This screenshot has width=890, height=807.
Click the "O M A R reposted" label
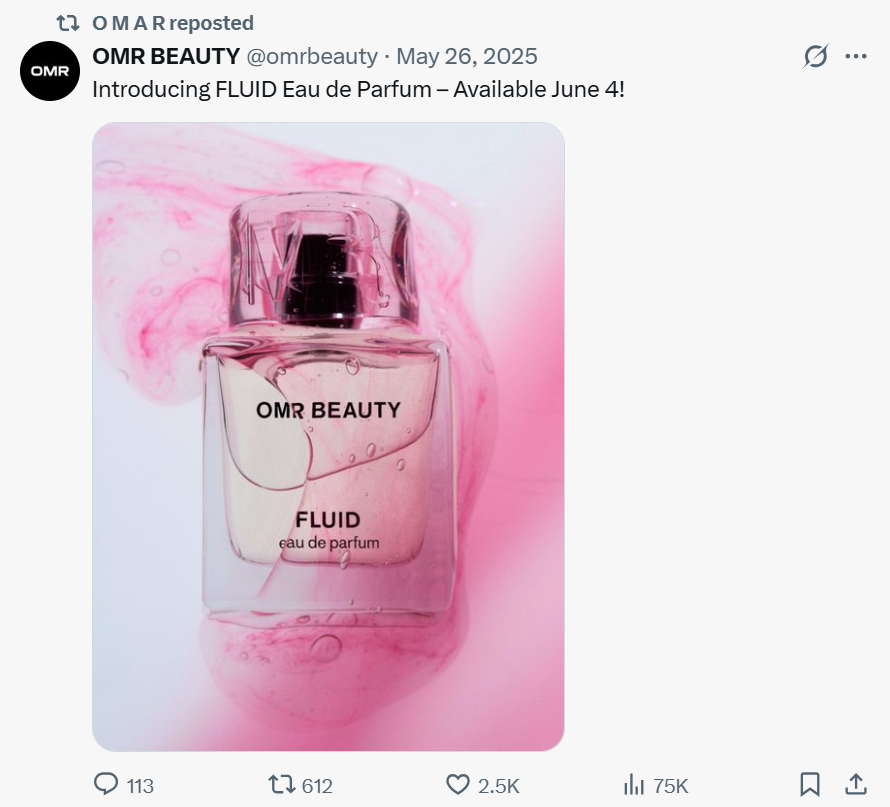173,22
